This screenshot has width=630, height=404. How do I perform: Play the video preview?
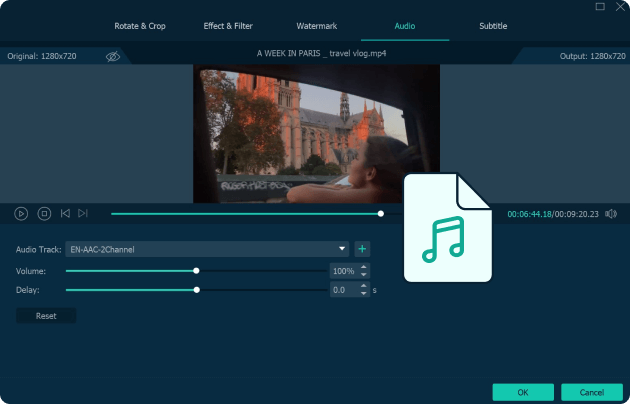pos(21,214)
